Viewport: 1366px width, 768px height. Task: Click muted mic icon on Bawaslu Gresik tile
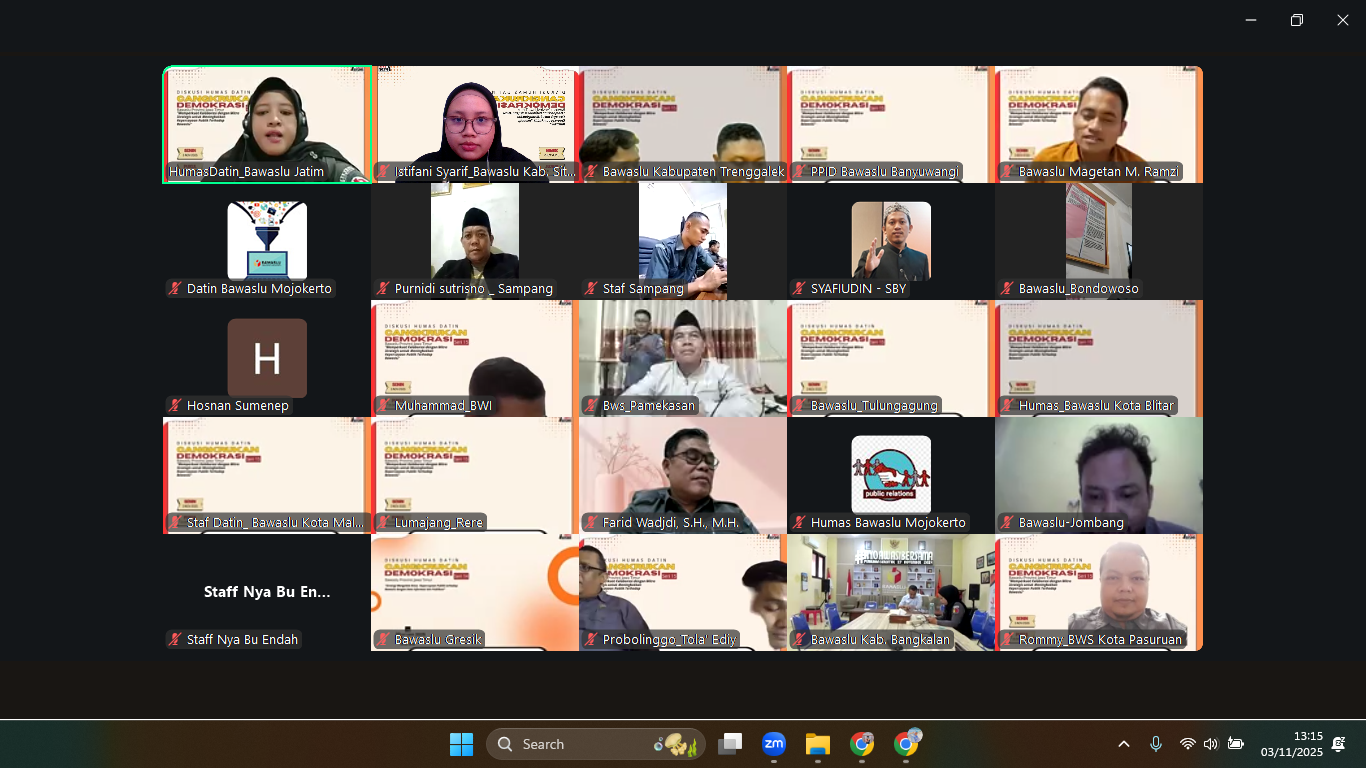pyautogui.click(x=383, y=640)
